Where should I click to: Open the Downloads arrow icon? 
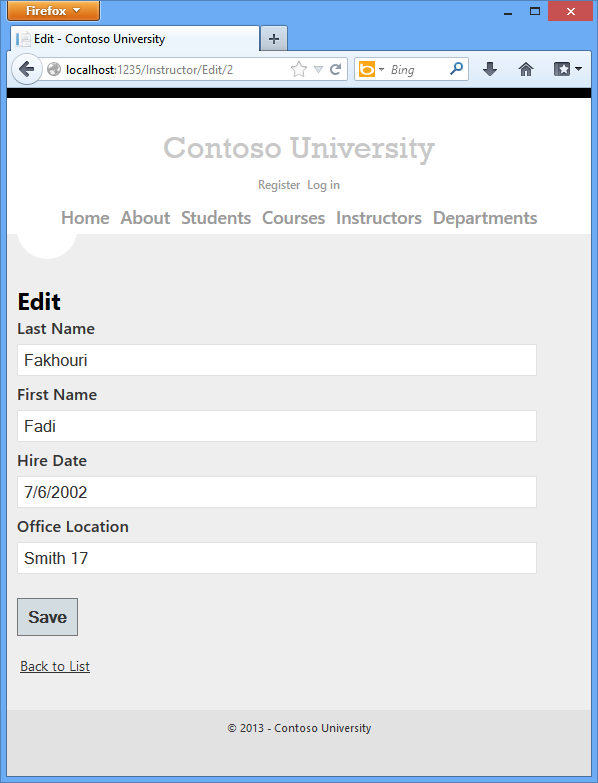pos(490,69)
